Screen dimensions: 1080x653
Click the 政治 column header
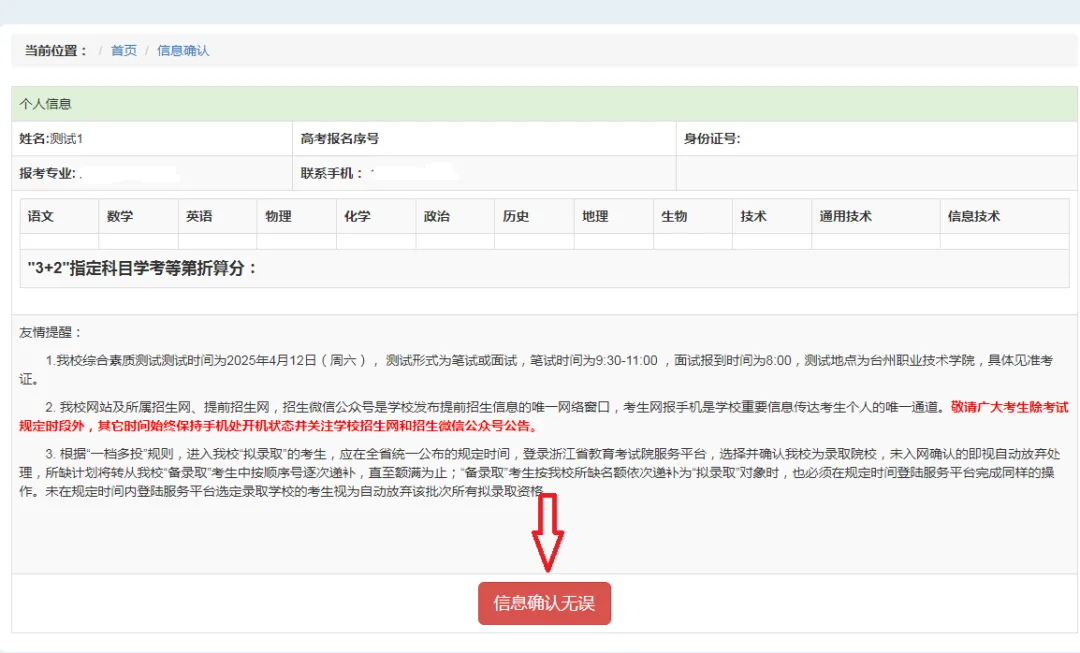click(x=437, y=216)
